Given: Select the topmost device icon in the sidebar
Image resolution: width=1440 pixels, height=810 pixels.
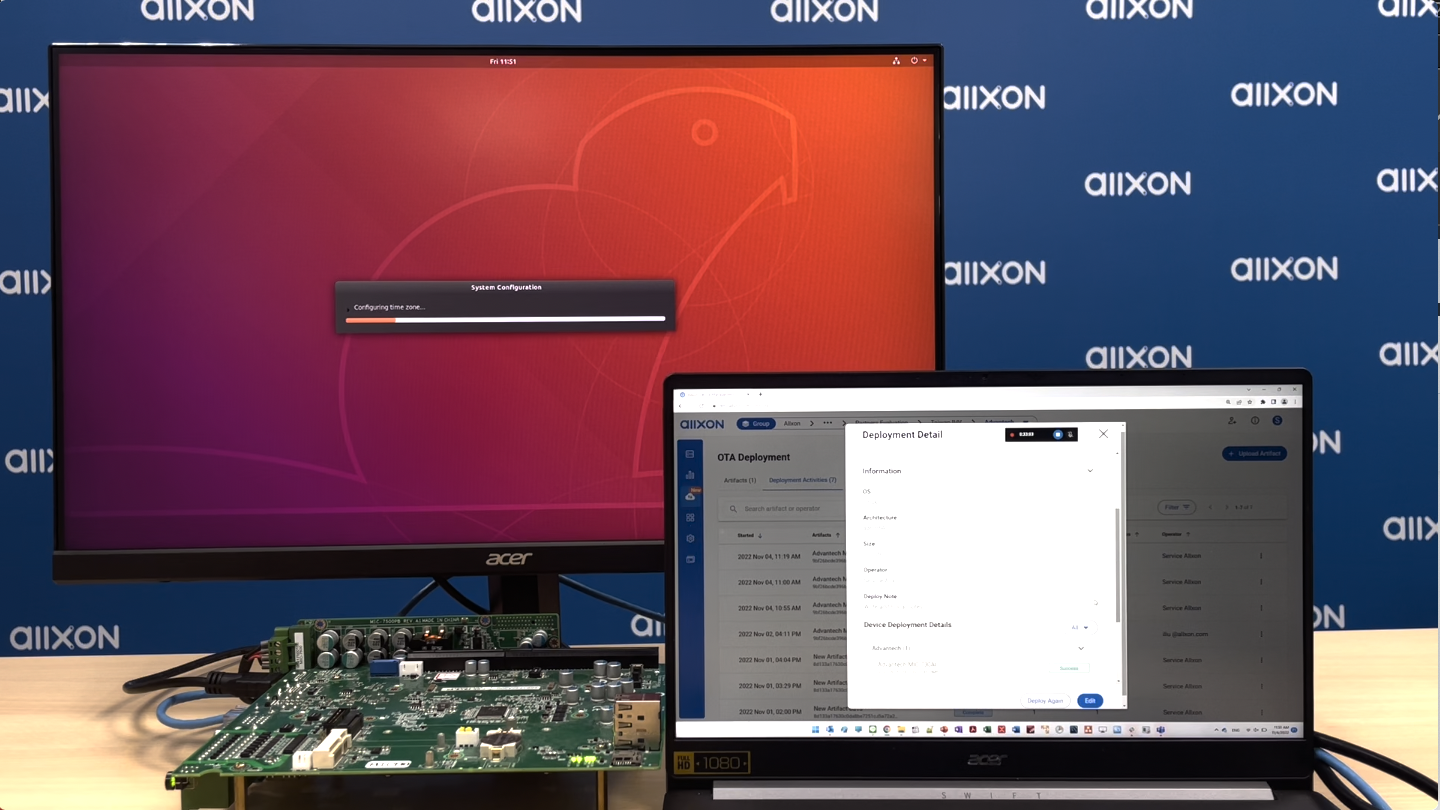Looking at the screenshot, I should click(x=689, y=453).
